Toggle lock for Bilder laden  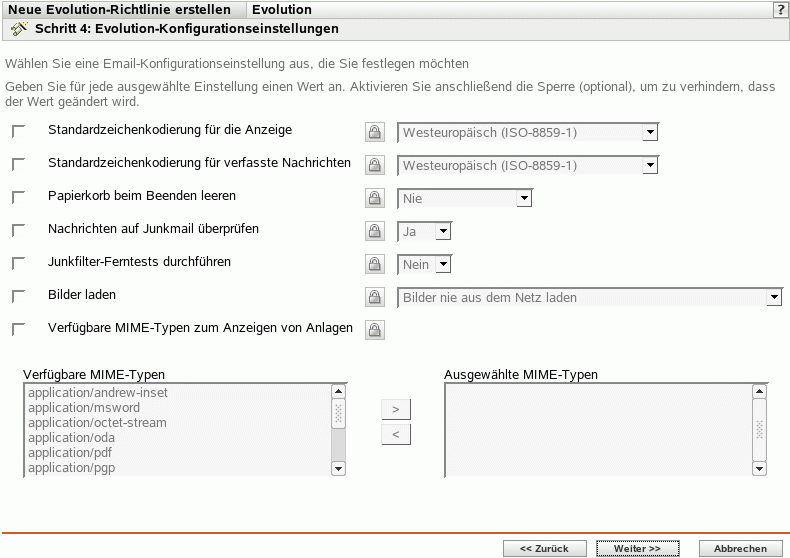coord(374,297)
